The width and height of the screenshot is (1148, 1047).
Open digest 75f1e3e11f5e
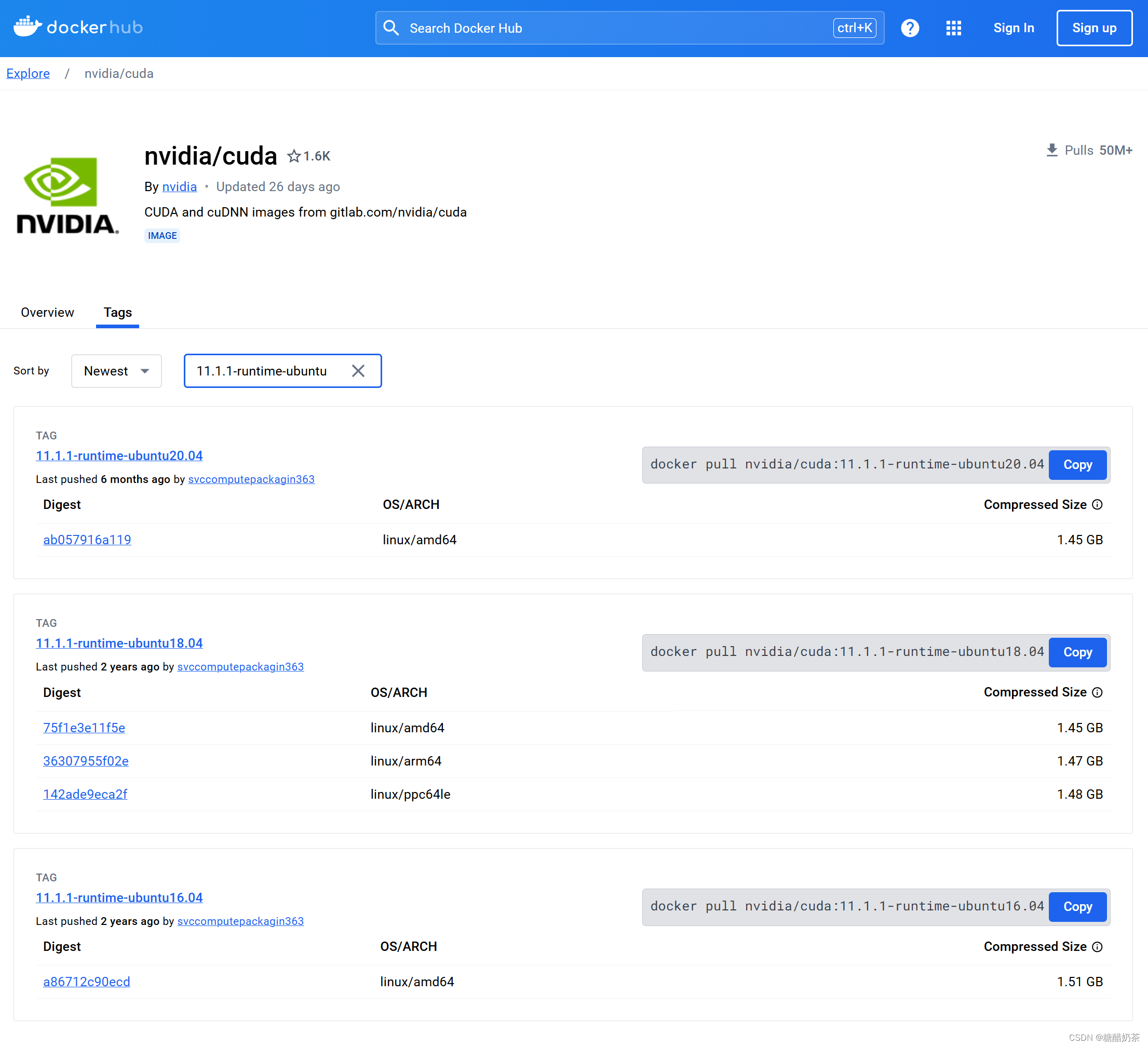click(84, 728)
